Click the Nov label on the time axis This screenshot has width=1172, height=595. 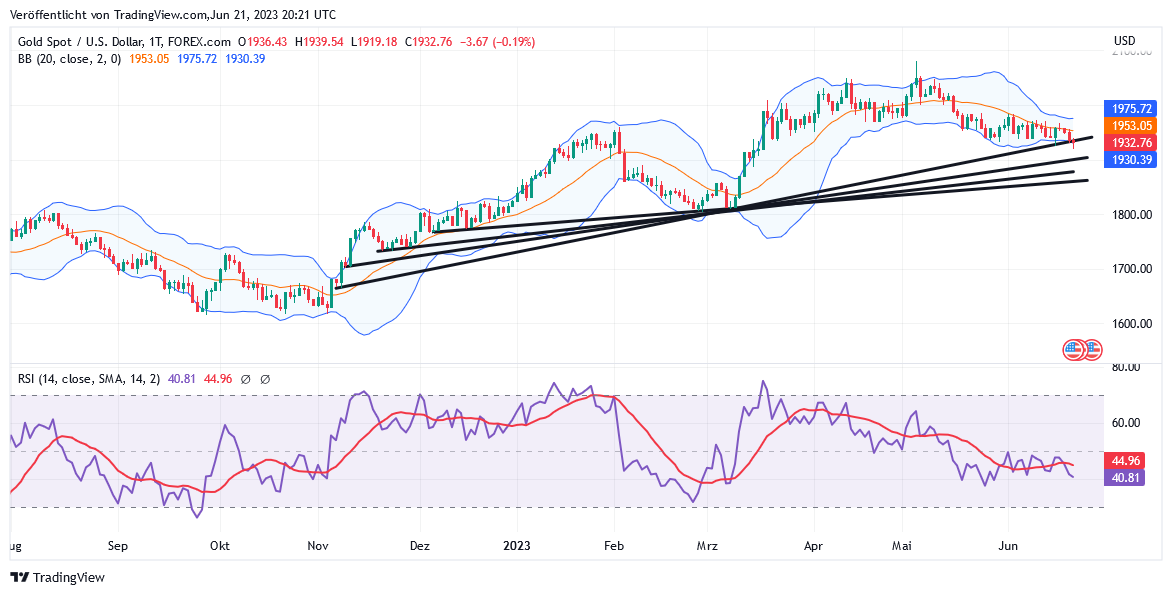pos(318,546)
